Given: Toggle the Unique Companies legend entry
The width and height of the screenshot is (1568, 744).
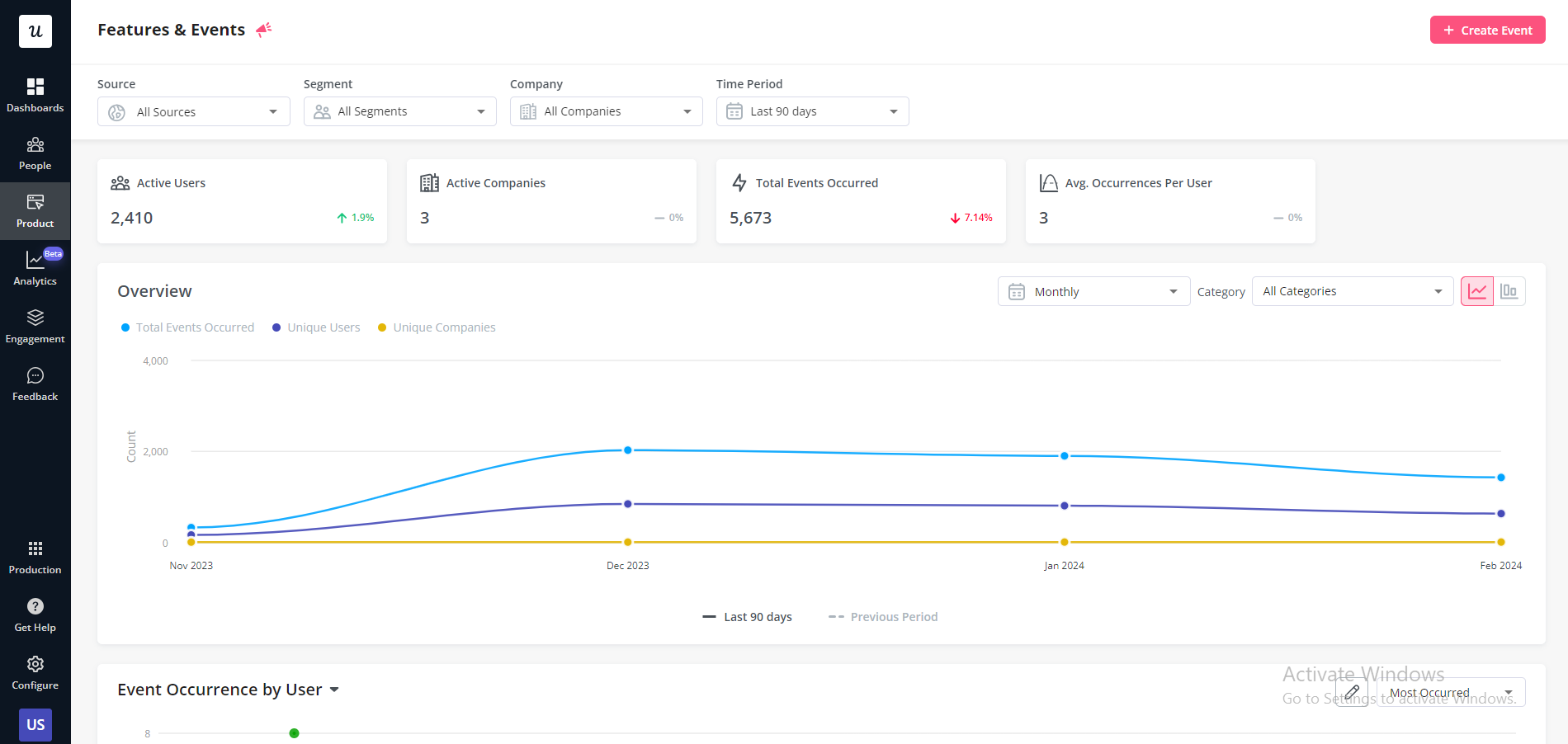Looking at the screenshot, I should tap(436, 327).
